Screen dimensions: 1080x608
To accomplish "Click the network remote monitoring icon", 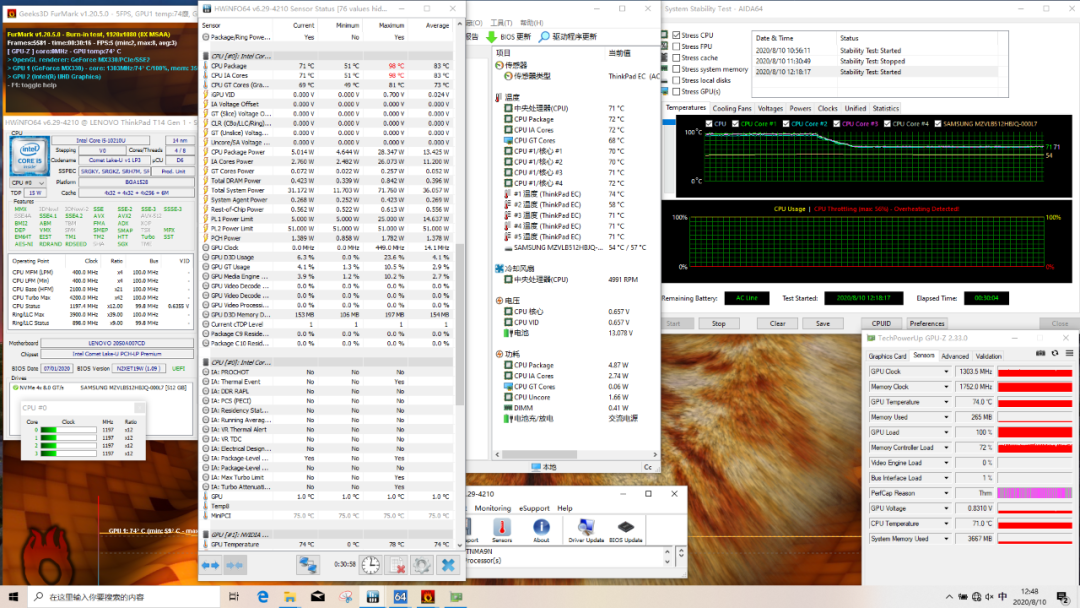I will point(308,565).
